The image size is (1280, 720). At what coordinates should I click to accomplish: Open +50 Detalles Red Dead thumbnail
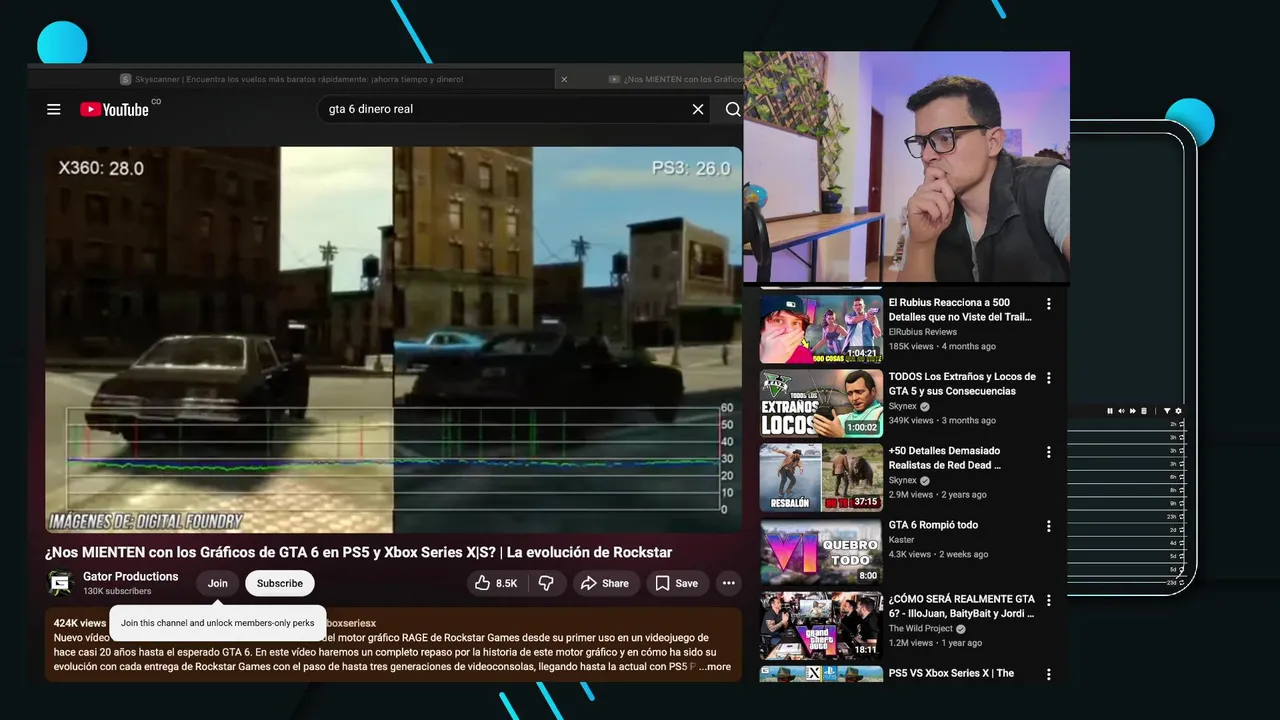[821, 478]
